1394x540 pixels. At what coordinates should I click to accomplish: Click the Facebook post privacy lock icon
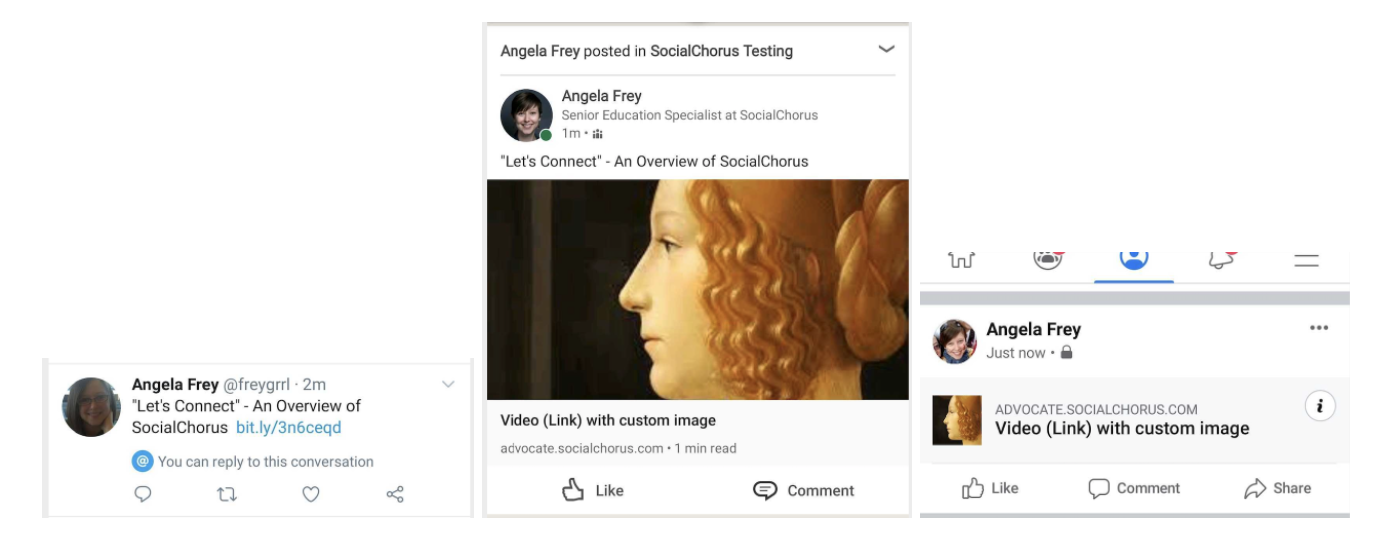[1066, 353]
